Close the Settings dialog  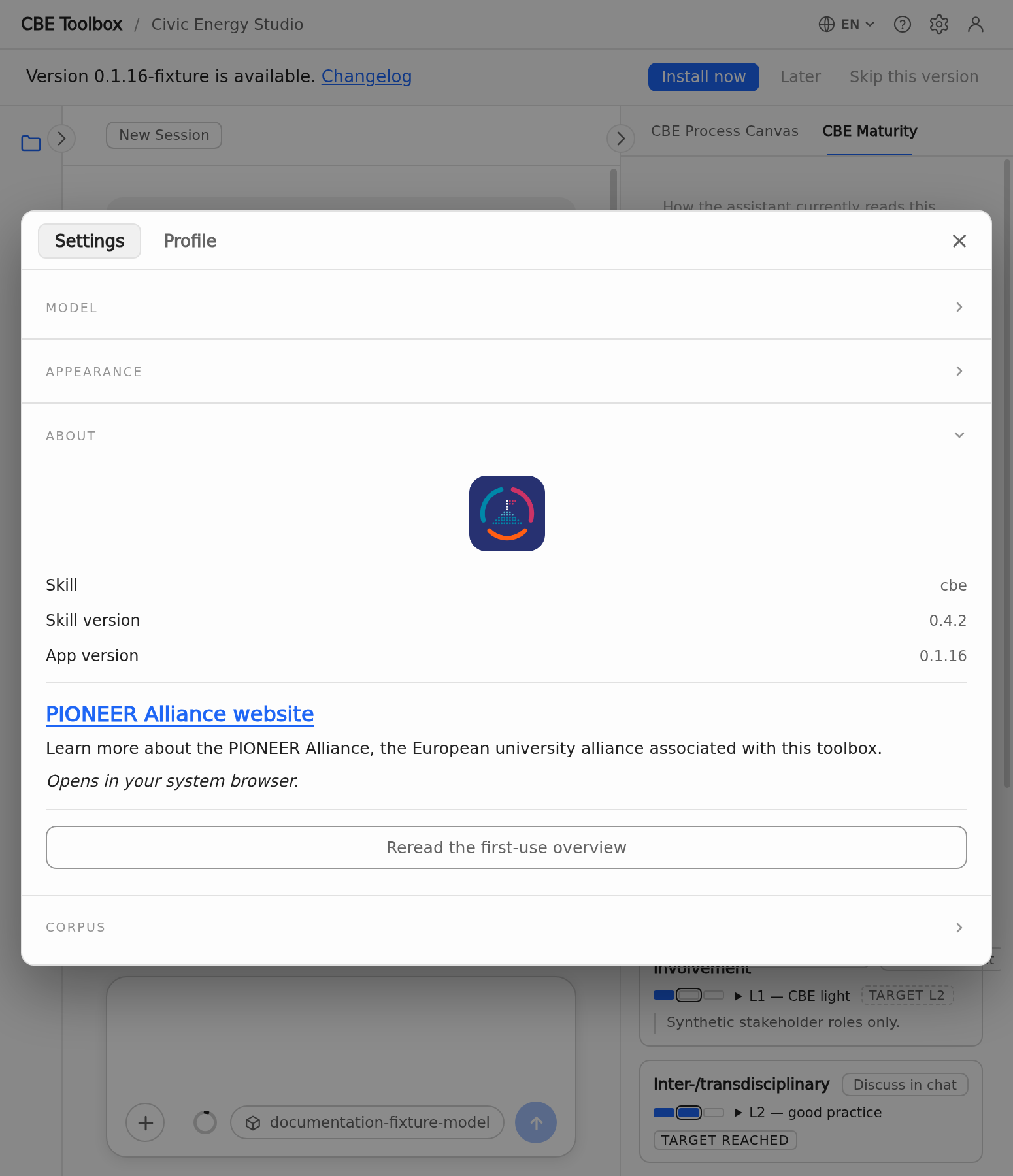point(959,241)
